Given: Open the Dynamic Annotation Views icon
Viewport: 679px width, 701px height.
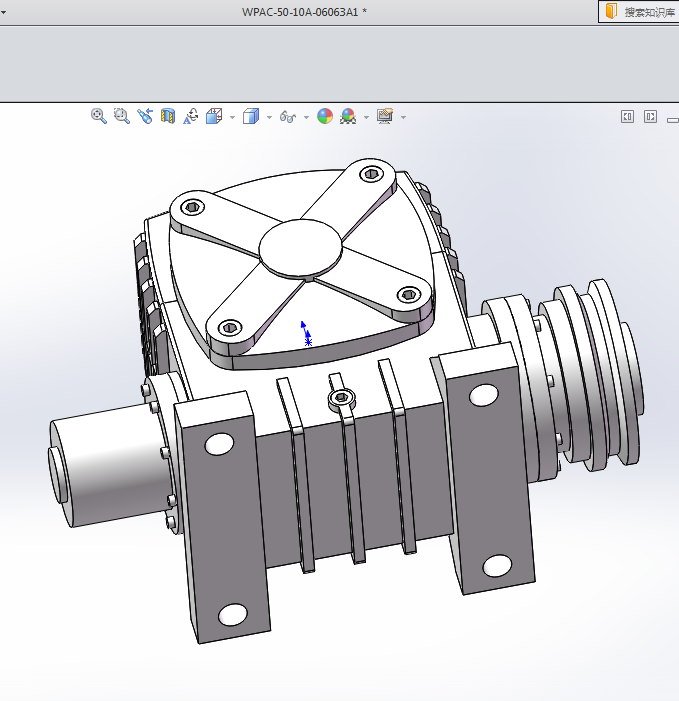Looking at the screenshot, I should [x=191, y=116].
